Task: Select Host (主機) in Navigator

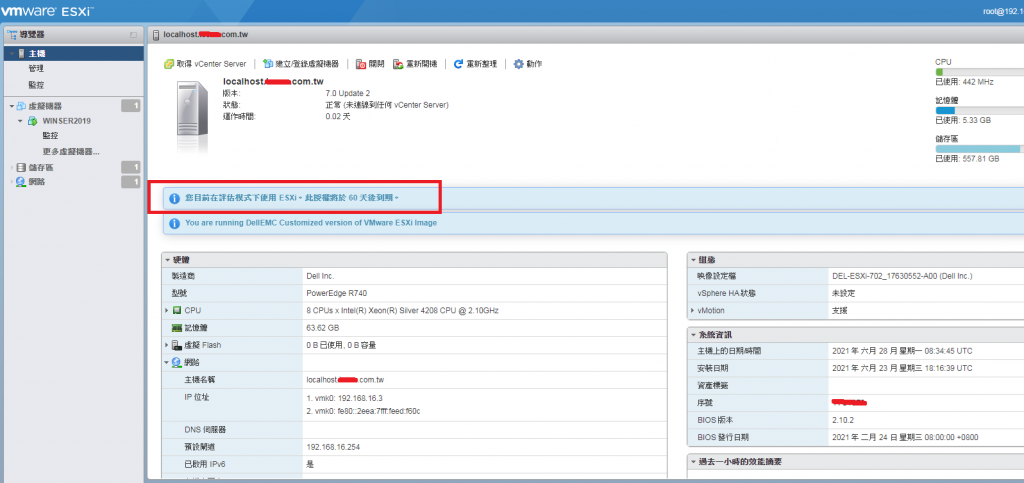Action: [x=37, y=53]
